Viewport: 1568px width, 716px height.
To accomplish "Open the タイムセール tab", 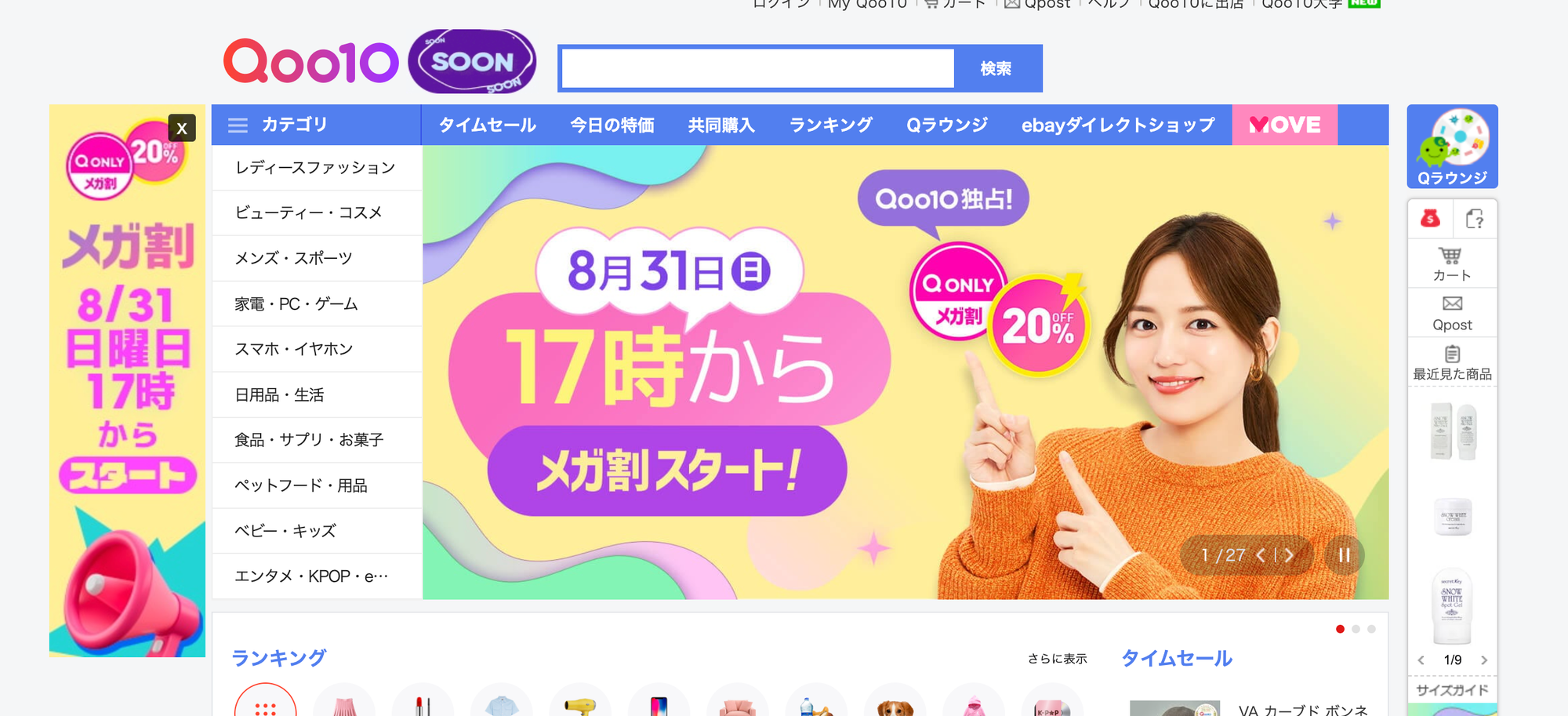I will tap(487, 125).
